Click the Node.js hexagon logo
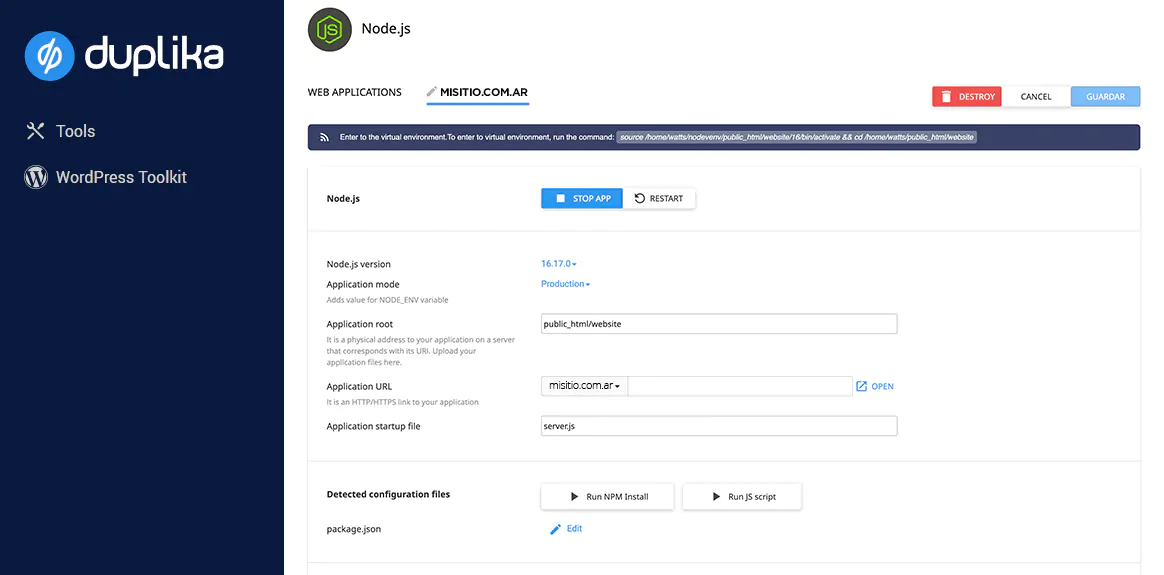The image size is (1164, 575). pos(330,30)
